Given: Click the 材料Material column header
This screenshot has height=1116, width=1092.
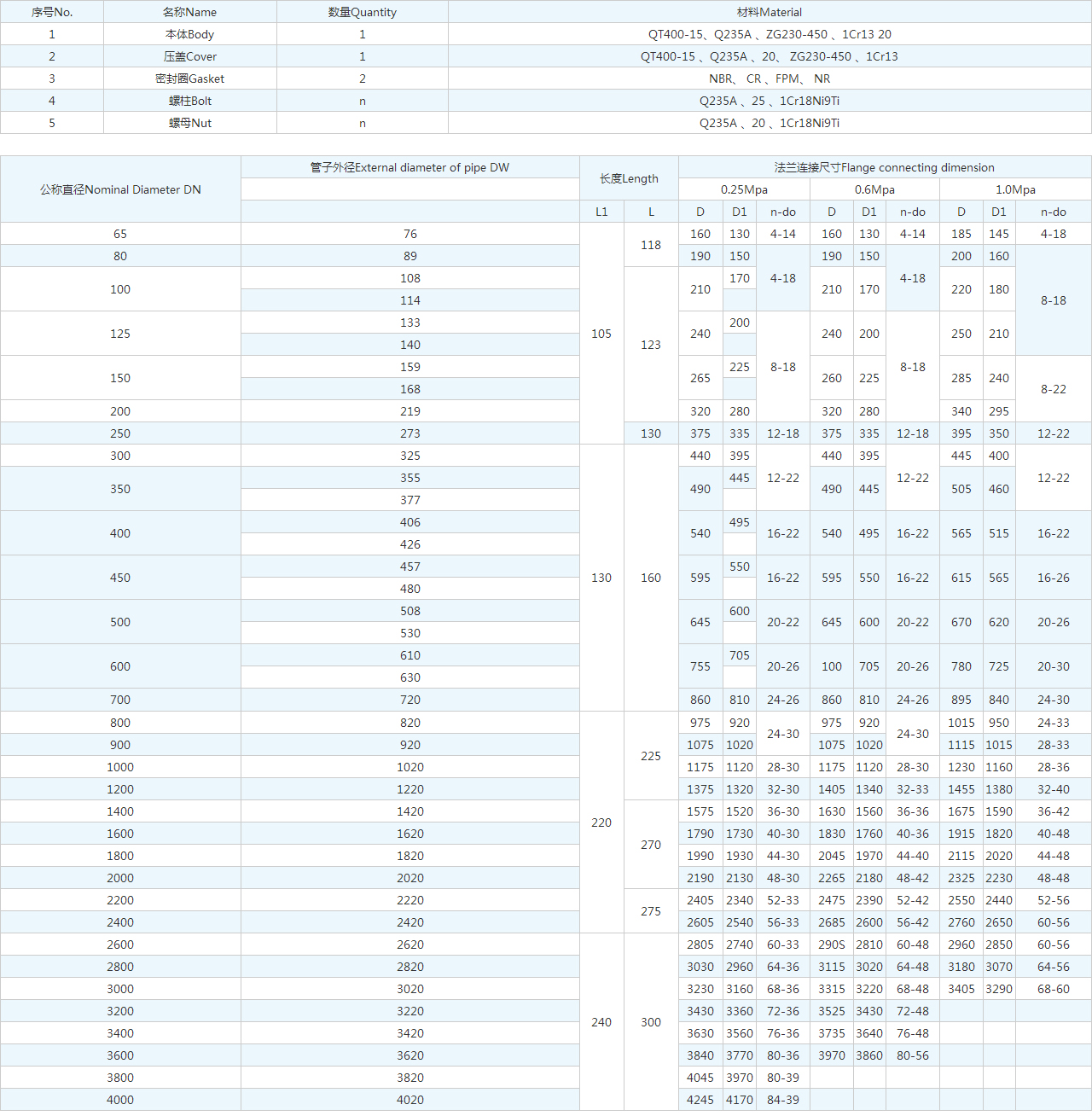Looking at the screenshot, I should click(x=769, y=12).
